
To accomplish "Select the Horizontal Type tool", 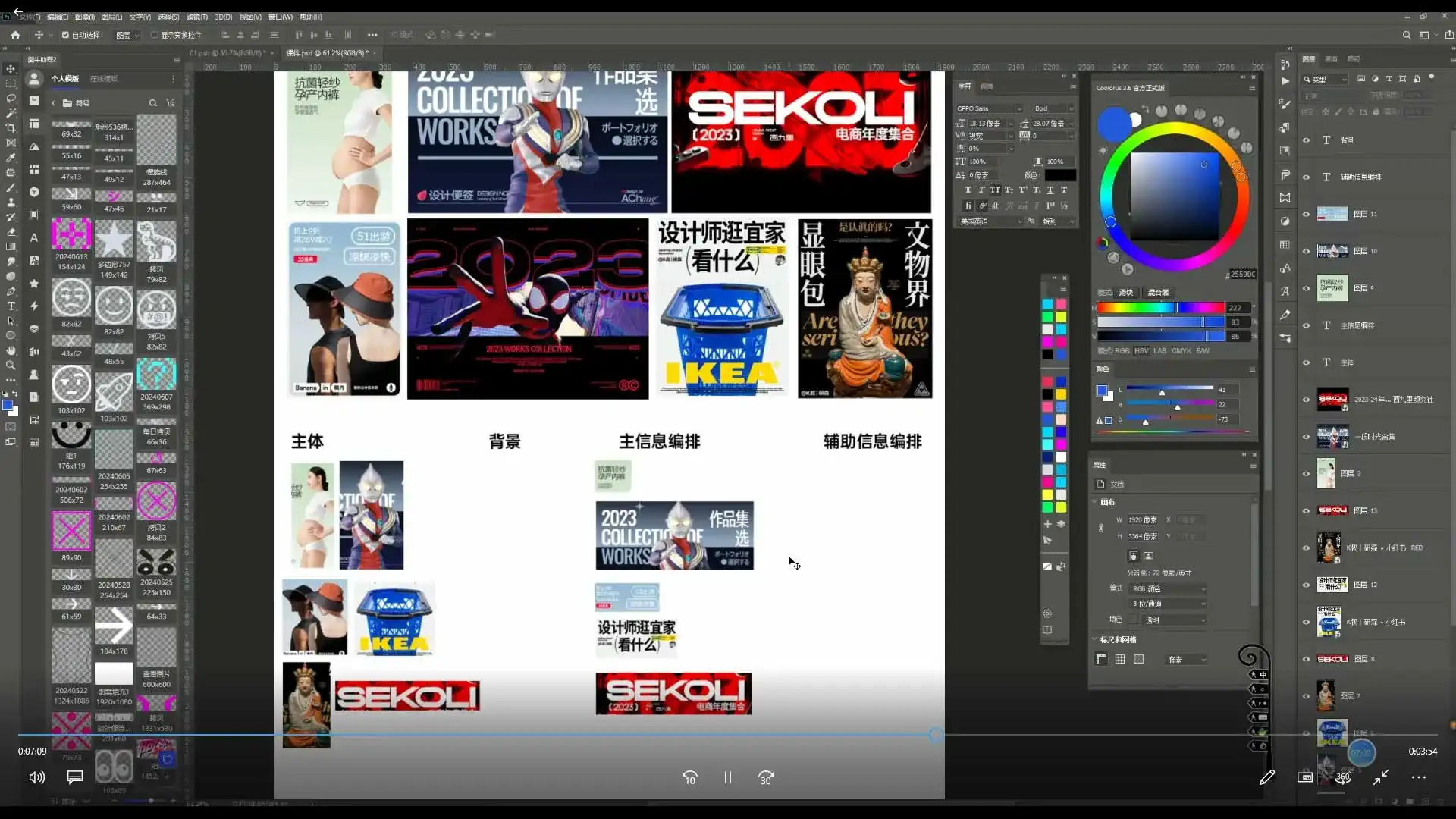I will click(x=11, y=306).
